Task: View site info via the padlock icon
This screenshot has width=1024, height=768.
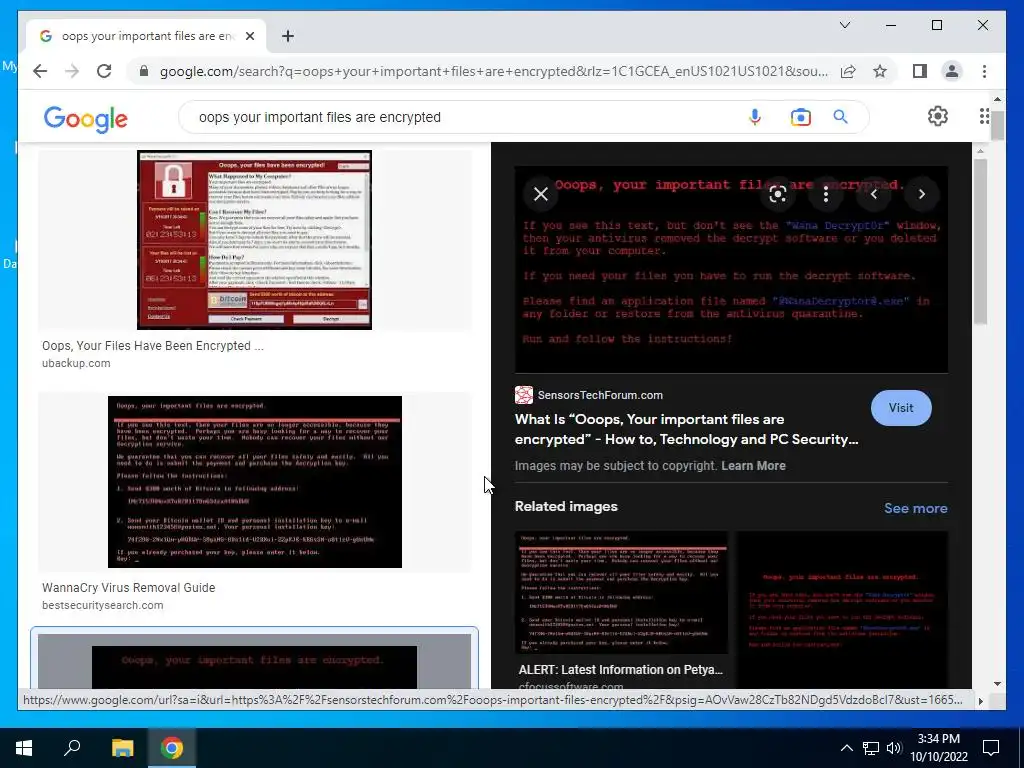Action: [x=144, y=71]
